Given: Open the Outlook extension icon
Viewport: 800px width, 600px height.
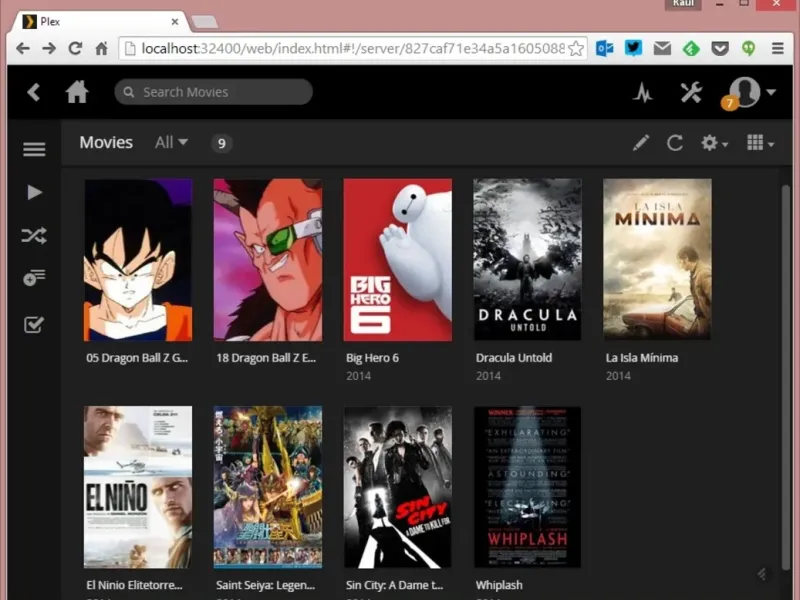Looking at the screenshot, I should pyautogui.click(x=605, y=48).
